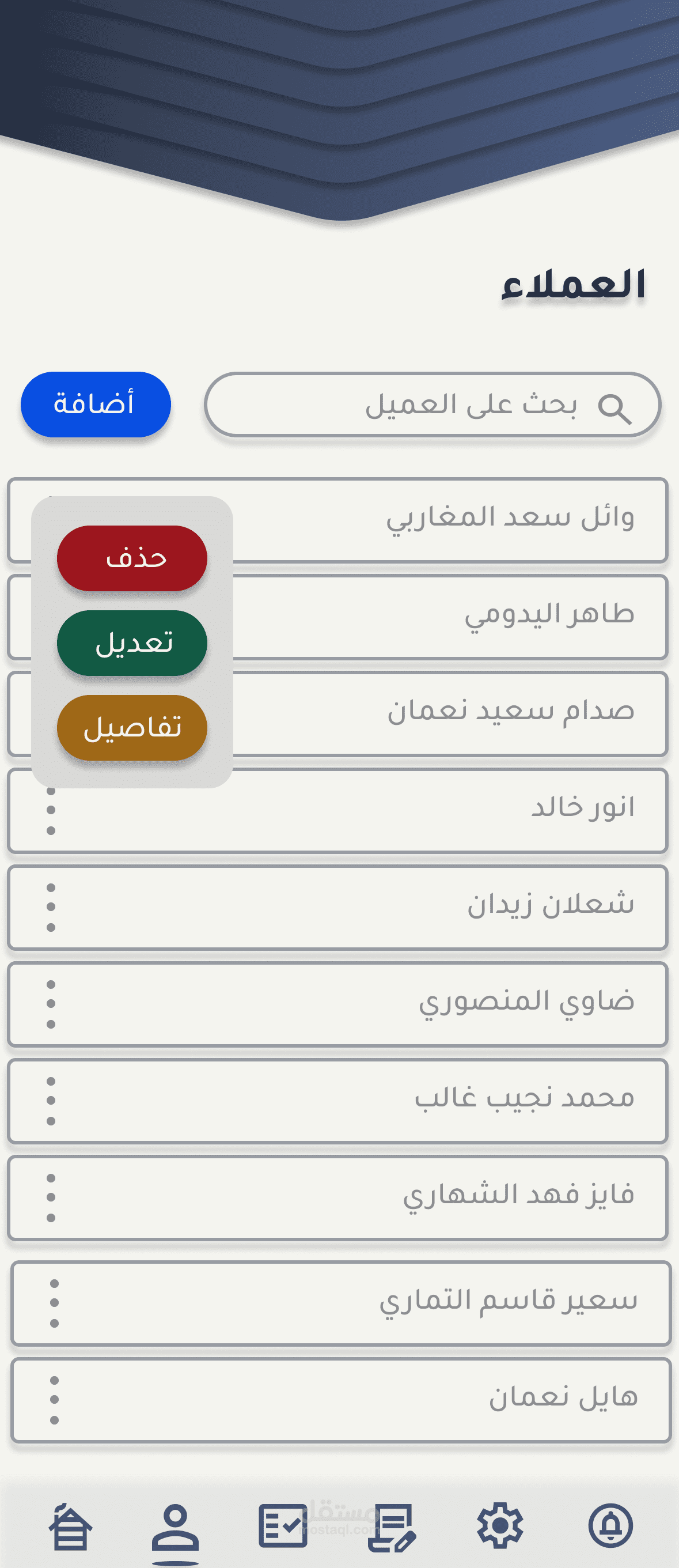This screenshot has width=679, height=1568.
Task: Choose حذف from the popup menu
Action: (132, 558)
